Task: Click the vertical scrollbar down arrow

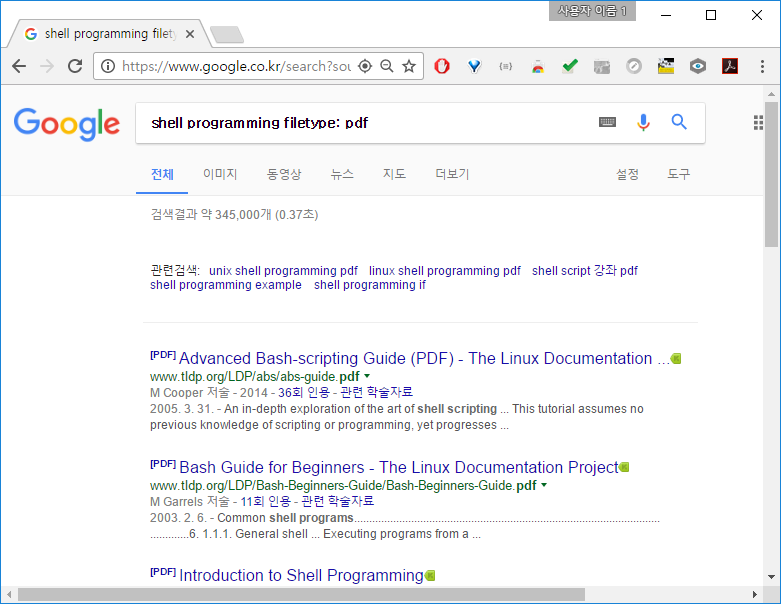Action: point(771,577)
